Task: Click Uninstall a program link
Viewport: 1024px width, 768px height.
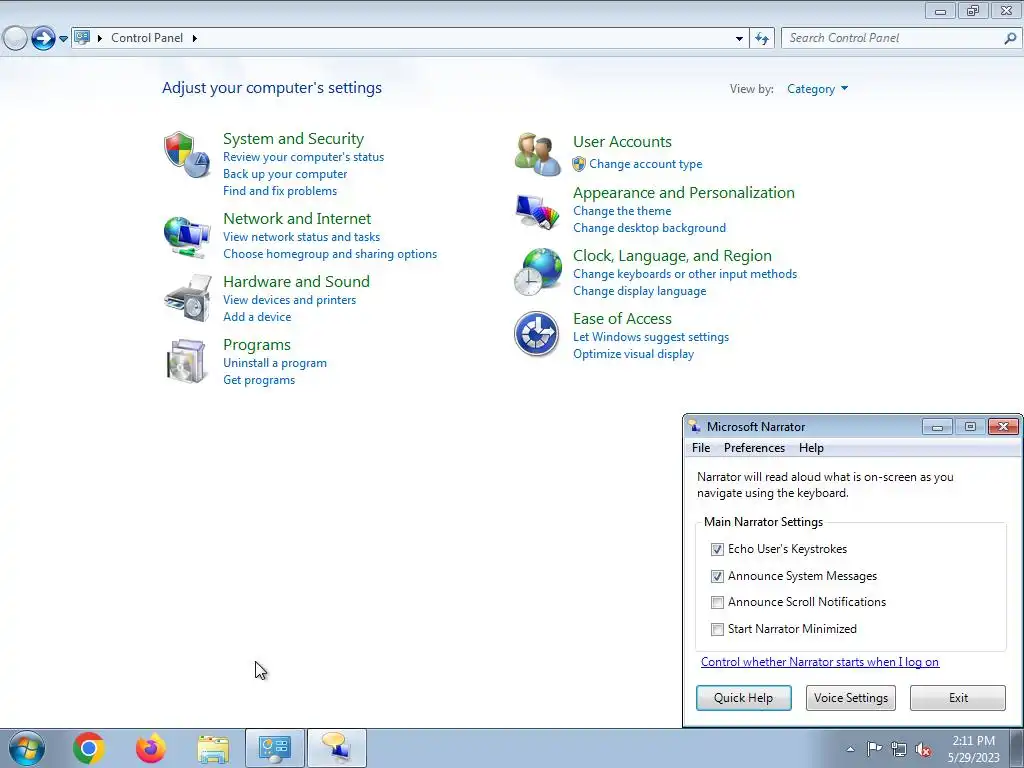Action: pyautogui.click(x=274, y=362)
